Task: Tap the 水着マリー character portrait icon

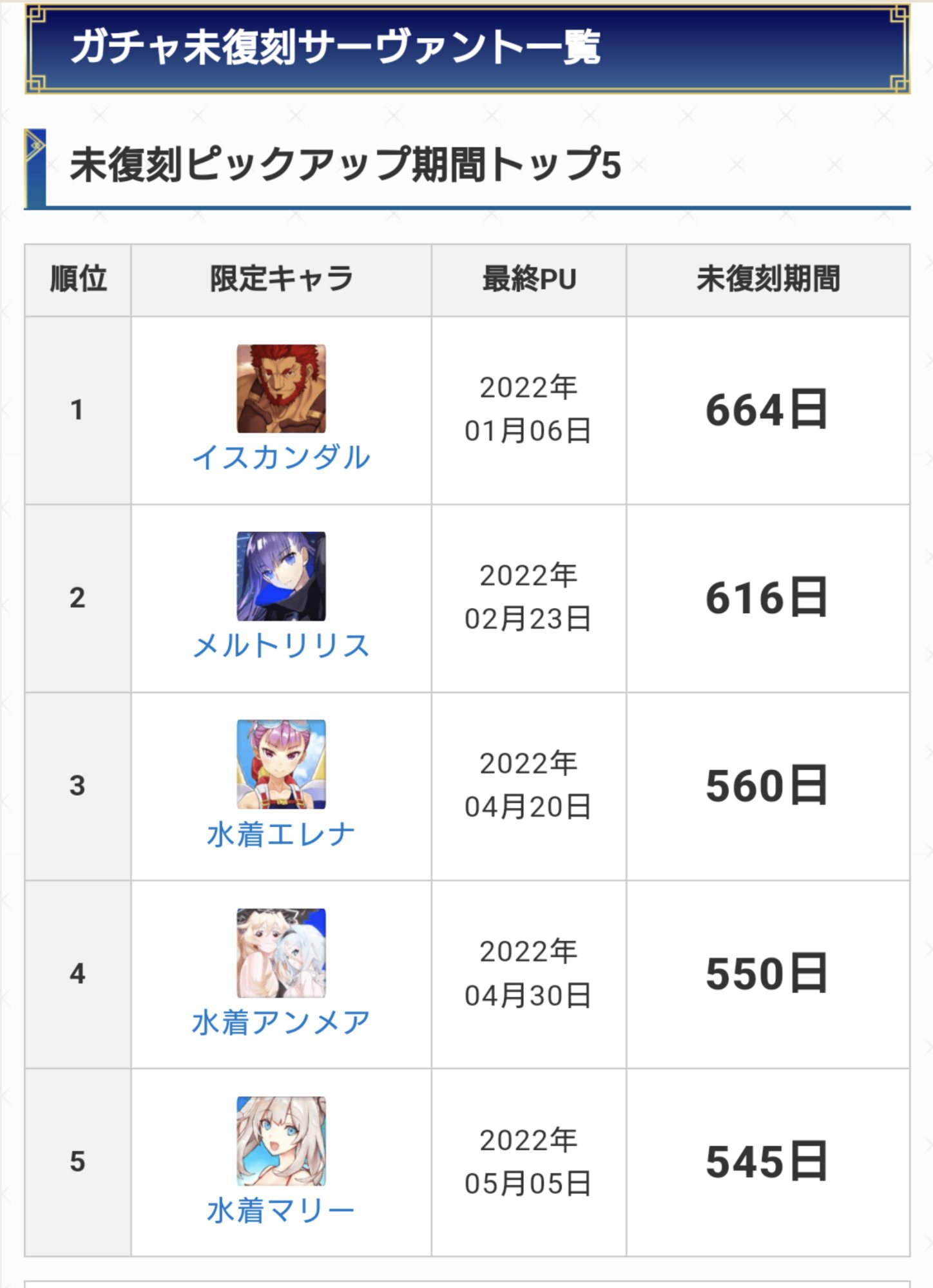Action: pyautogui.click(x=281, y=1141)
